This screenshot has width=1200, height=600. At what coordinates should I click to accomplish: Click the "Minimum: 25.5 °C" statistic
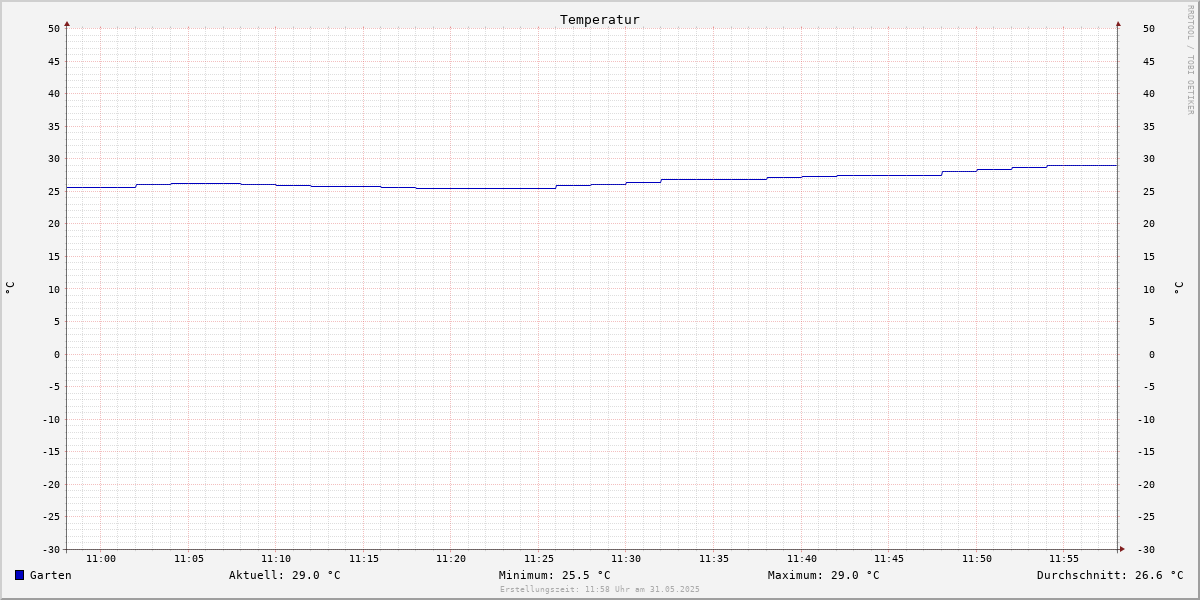click(x=554, y=575)
